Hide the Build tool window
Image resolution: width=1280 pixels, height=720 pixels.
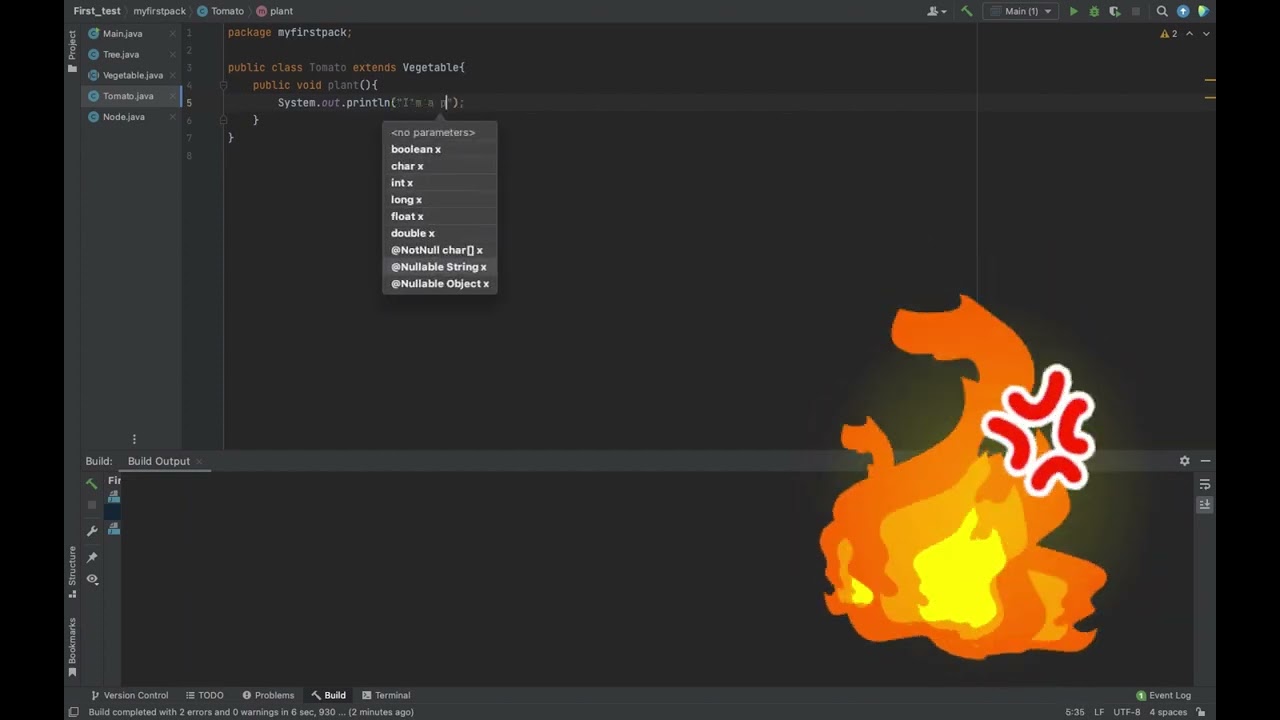pos(1205,461)
